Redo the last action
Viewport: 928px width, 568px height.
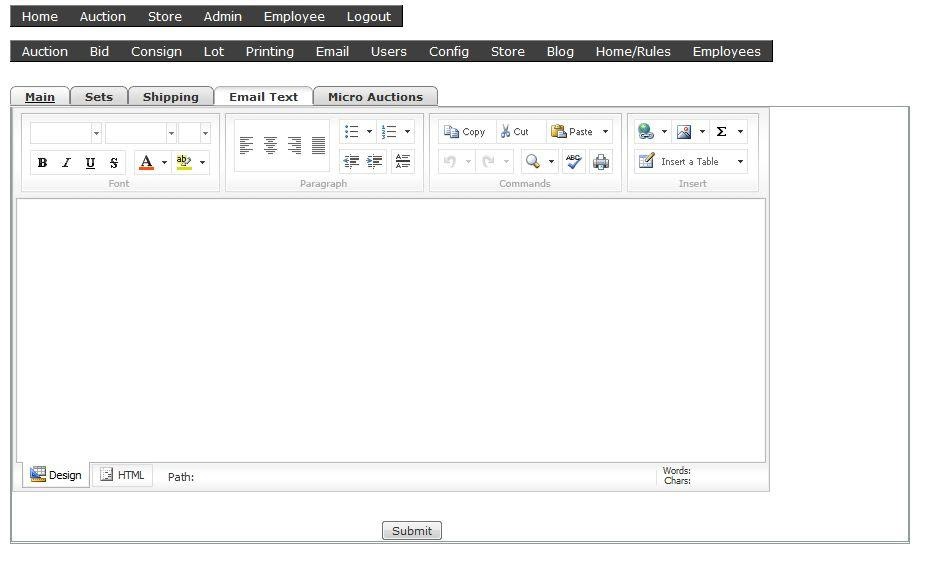tap(488, 161)
